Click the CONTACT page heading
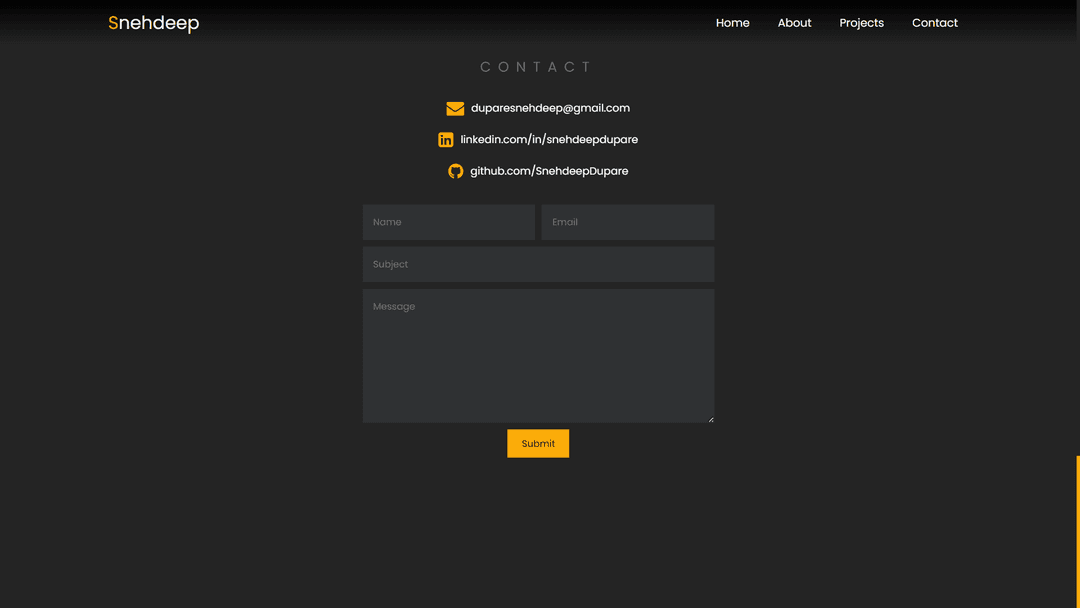 click(x=537, y=66)
